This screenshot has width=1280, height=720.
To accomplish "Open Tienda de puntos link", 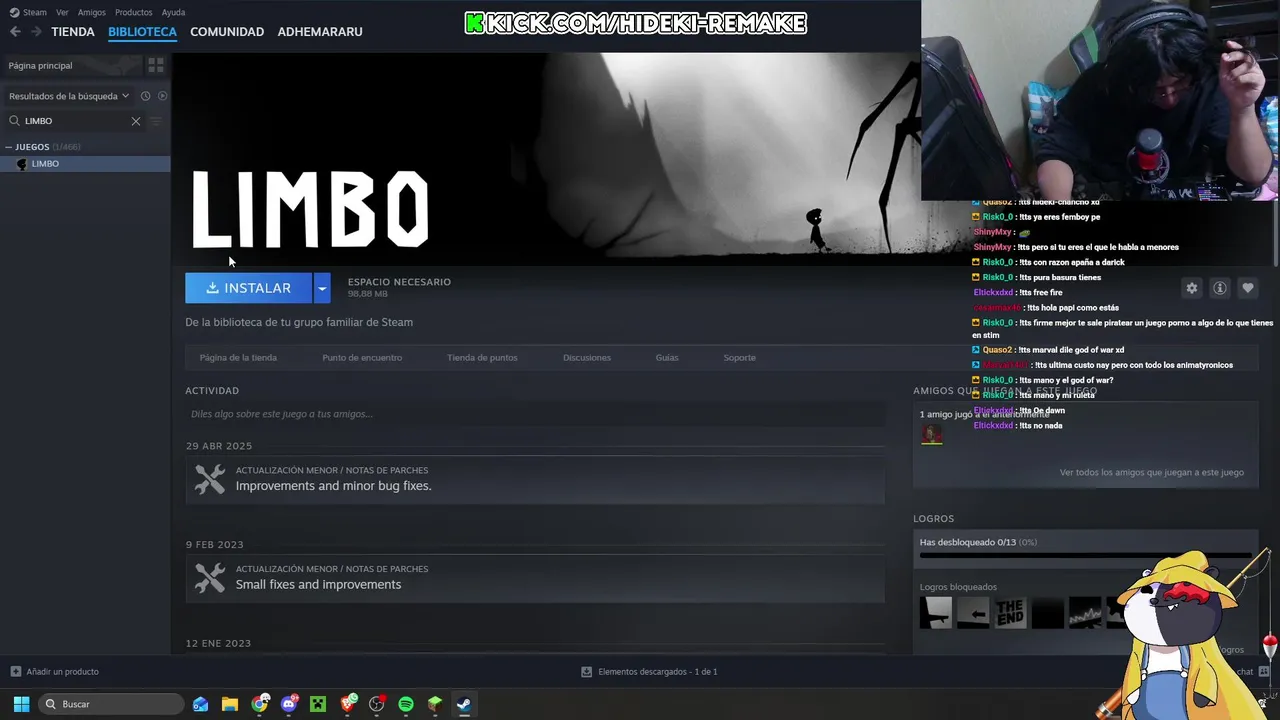I will point(482,358).
